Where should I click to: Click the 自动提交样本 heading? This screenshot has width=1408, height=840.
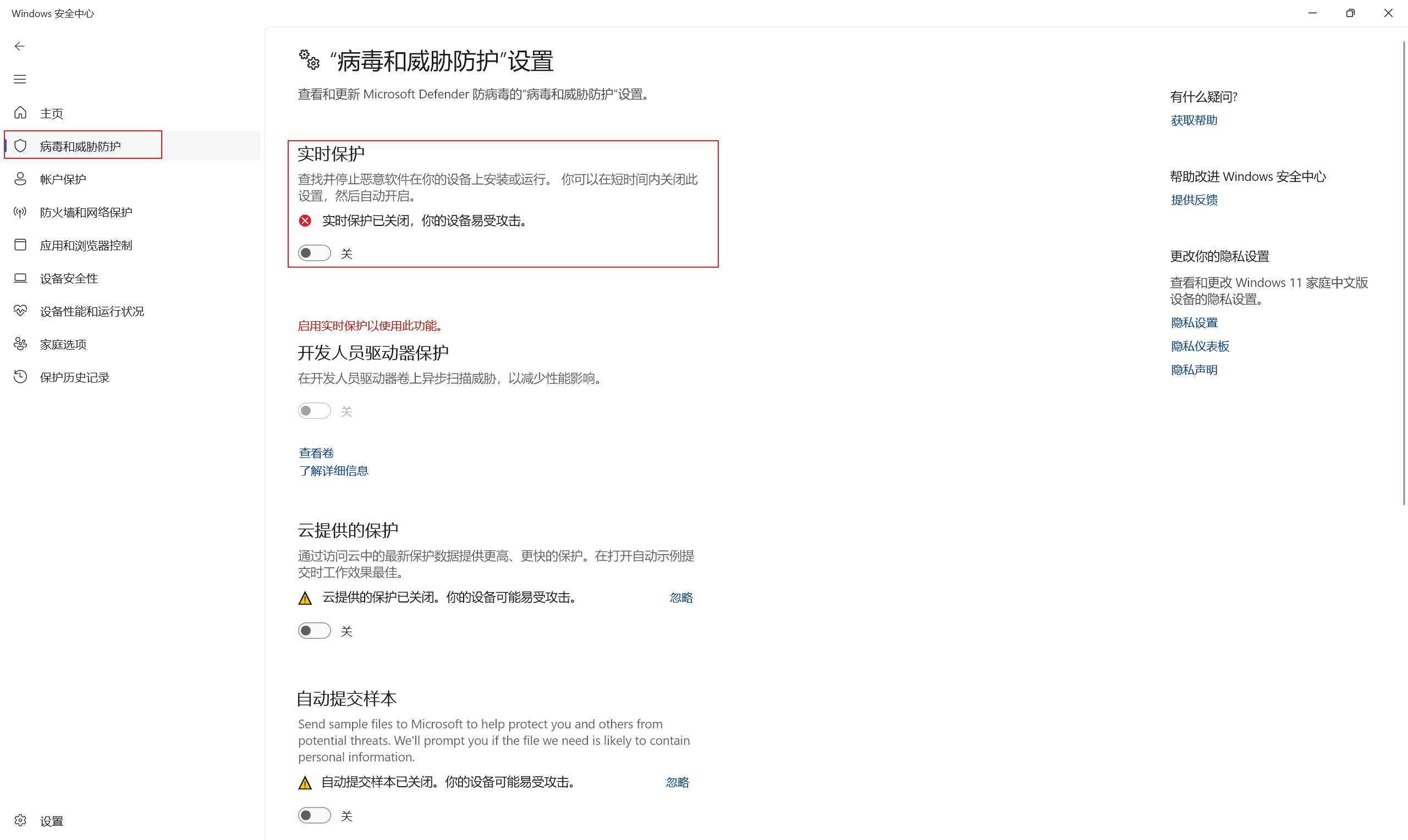click(347, 699)
